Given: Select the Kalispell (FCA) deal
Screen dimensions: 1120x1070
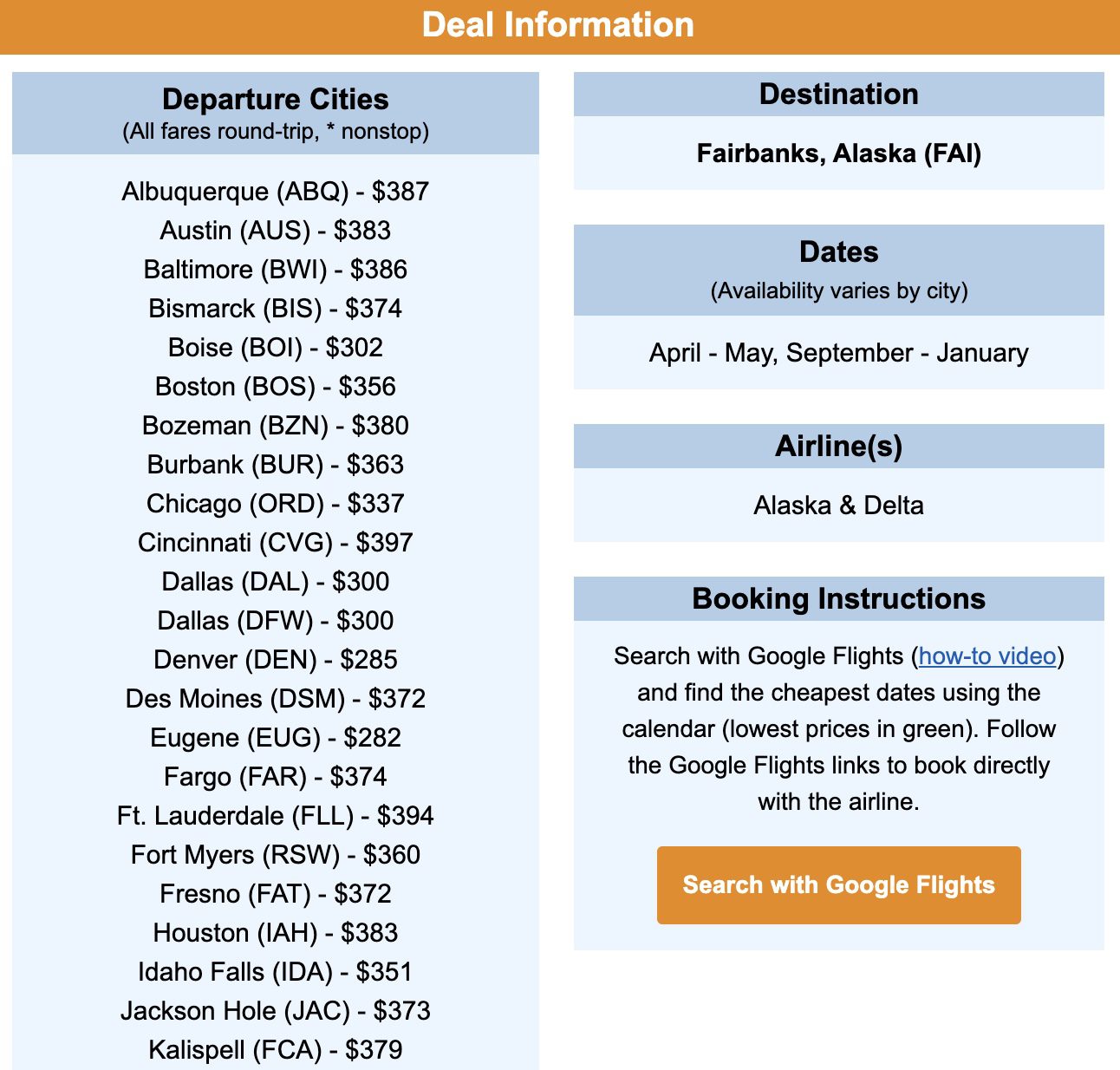Looking at the screenshot, I should coord(276,1050).
